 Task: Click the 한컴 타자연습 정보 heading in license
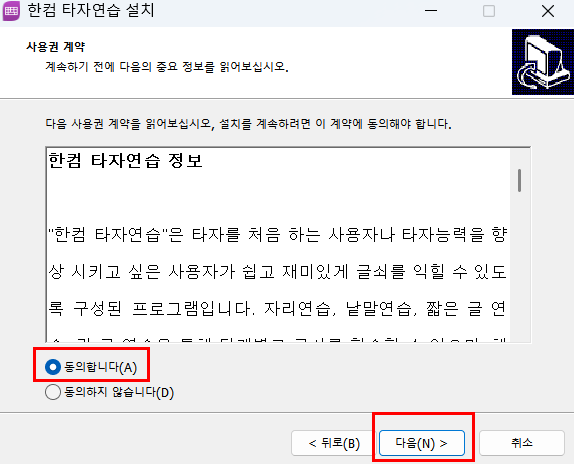(x=125, y=161)
